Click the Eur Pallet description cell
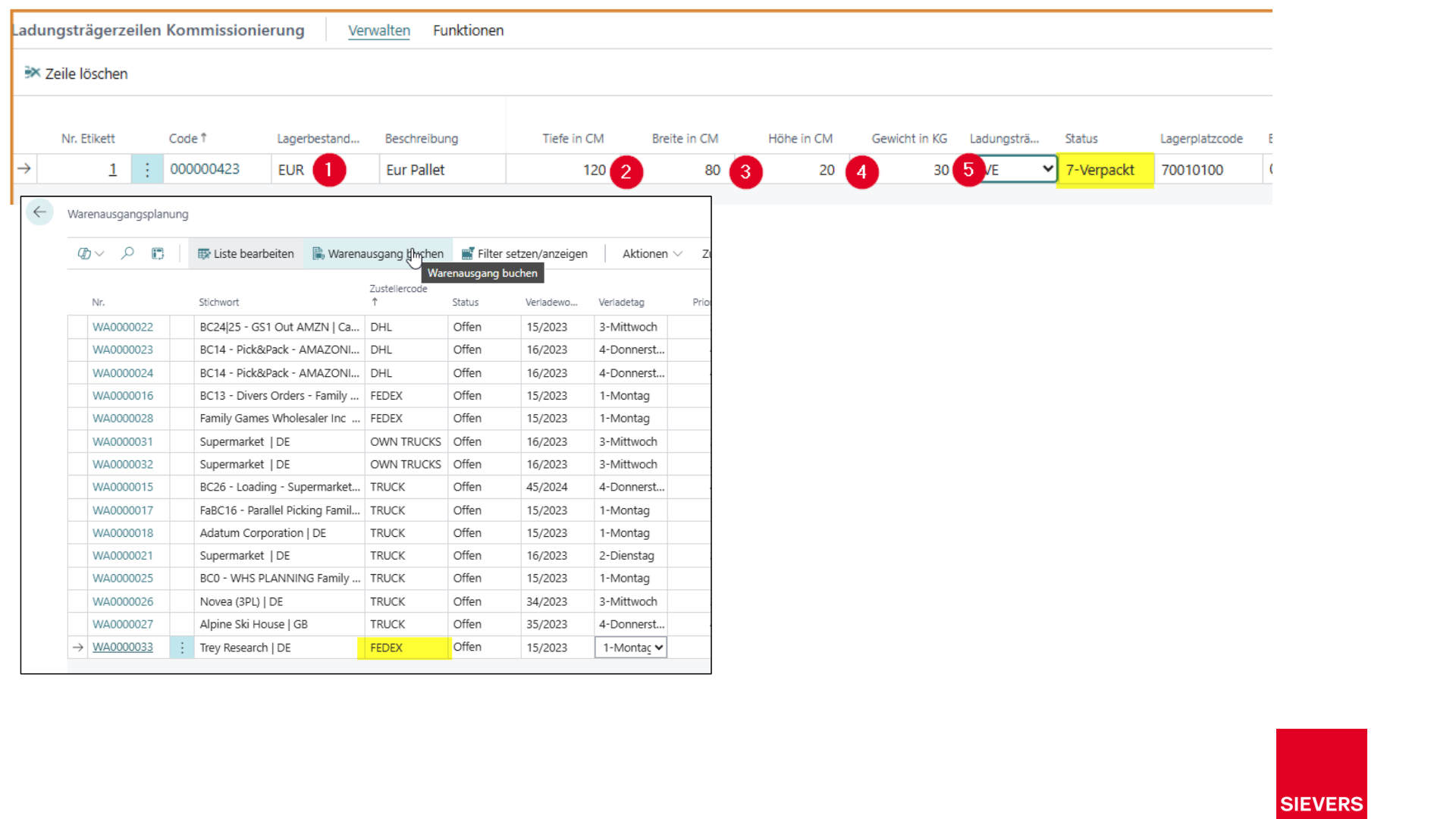 (442, 170)
